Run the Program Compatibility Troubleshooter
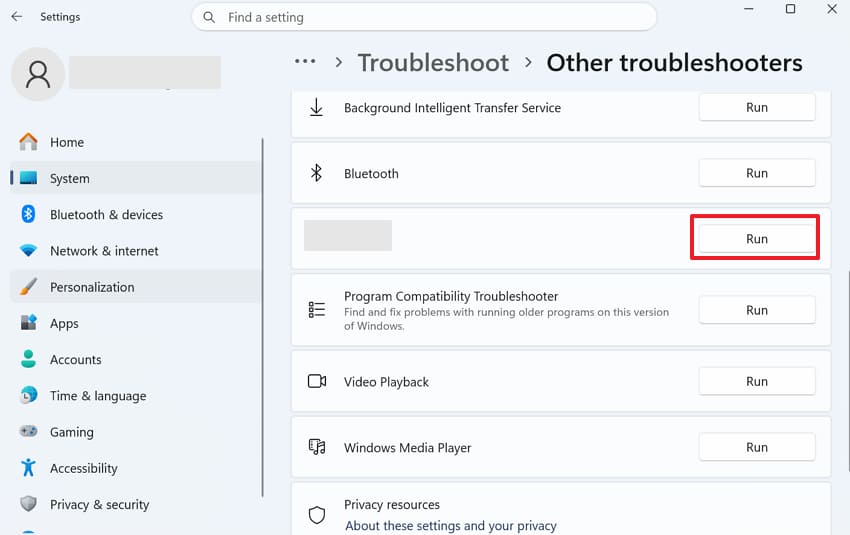The image size is (850, 535). pos(757,310)
